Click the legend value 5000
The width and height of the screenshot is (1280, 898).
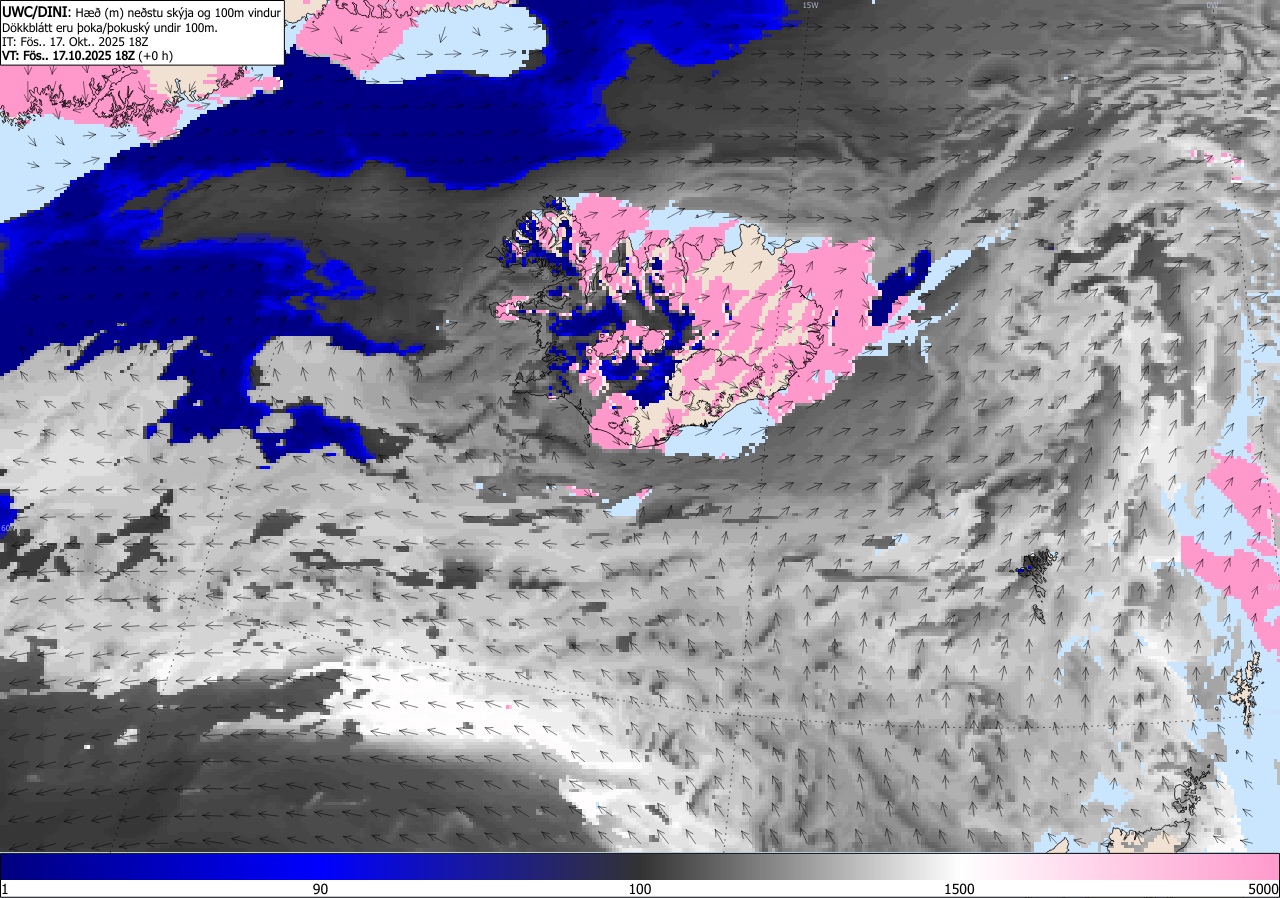pos(1263,889)
